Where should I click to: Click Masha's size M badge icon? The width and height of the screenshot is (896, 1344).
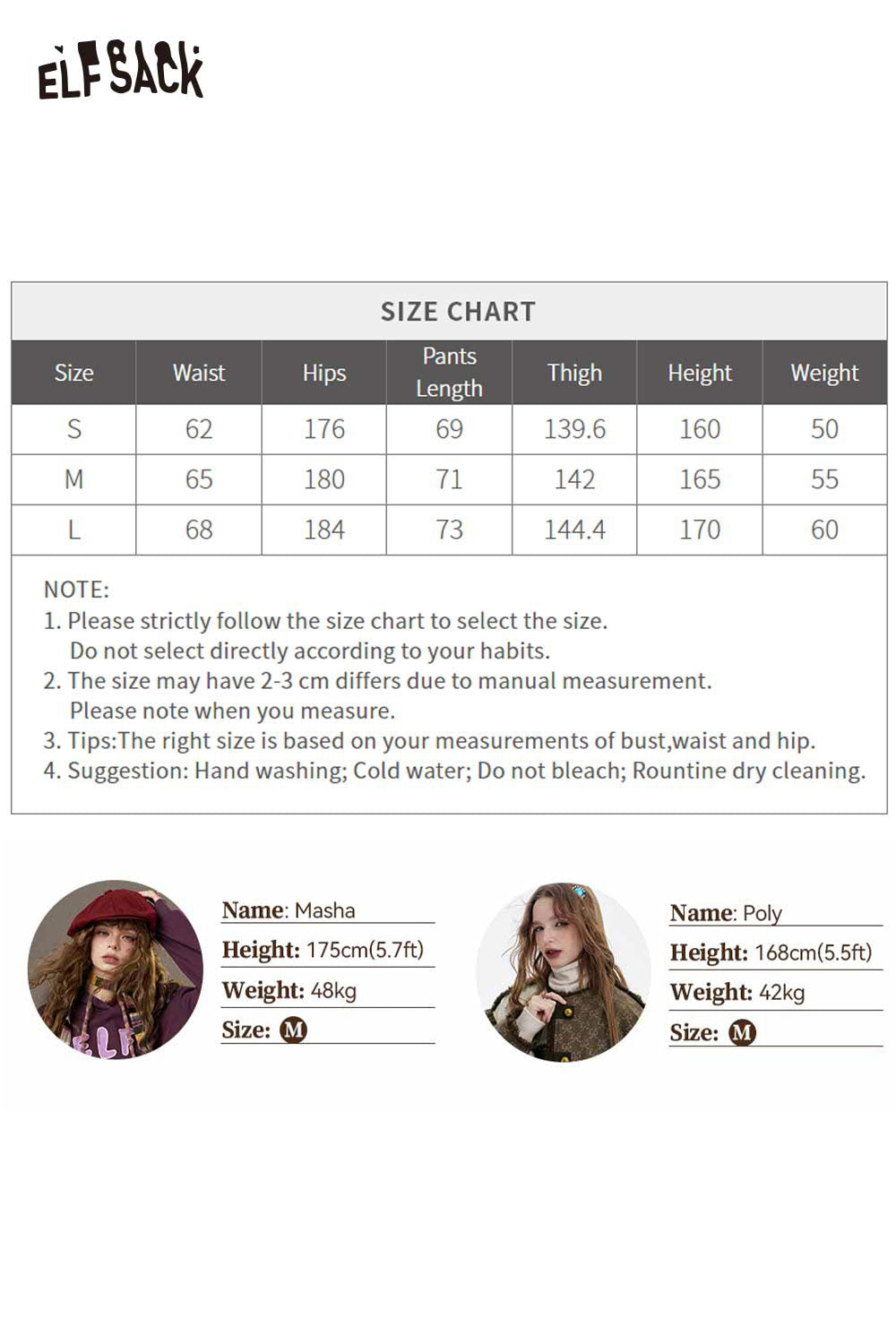coord(293,1030)
